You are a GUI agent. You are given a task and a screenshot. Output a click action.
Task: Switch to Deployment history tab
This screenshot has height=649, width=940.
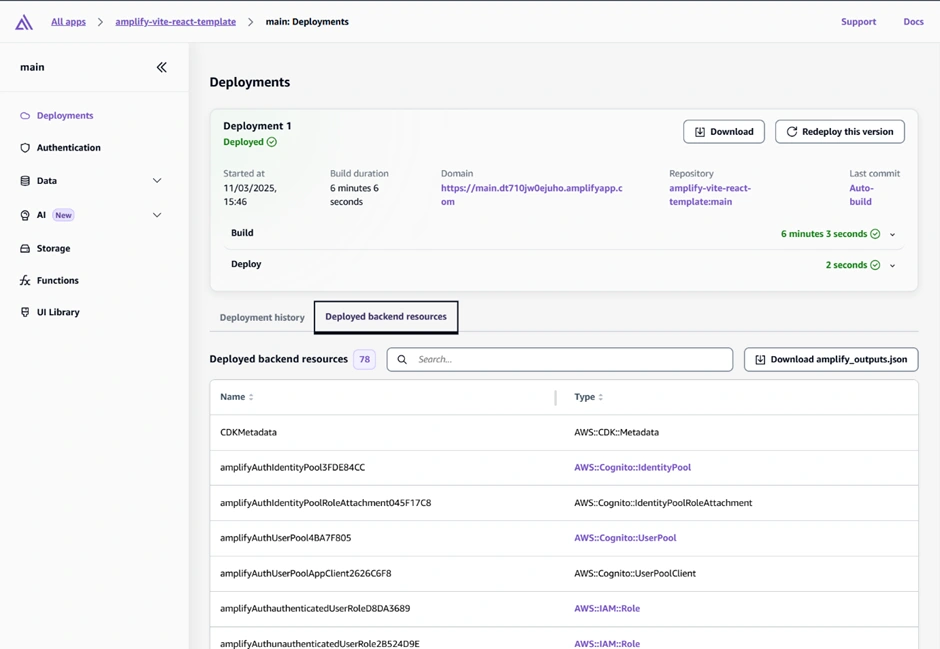point(262,317)
